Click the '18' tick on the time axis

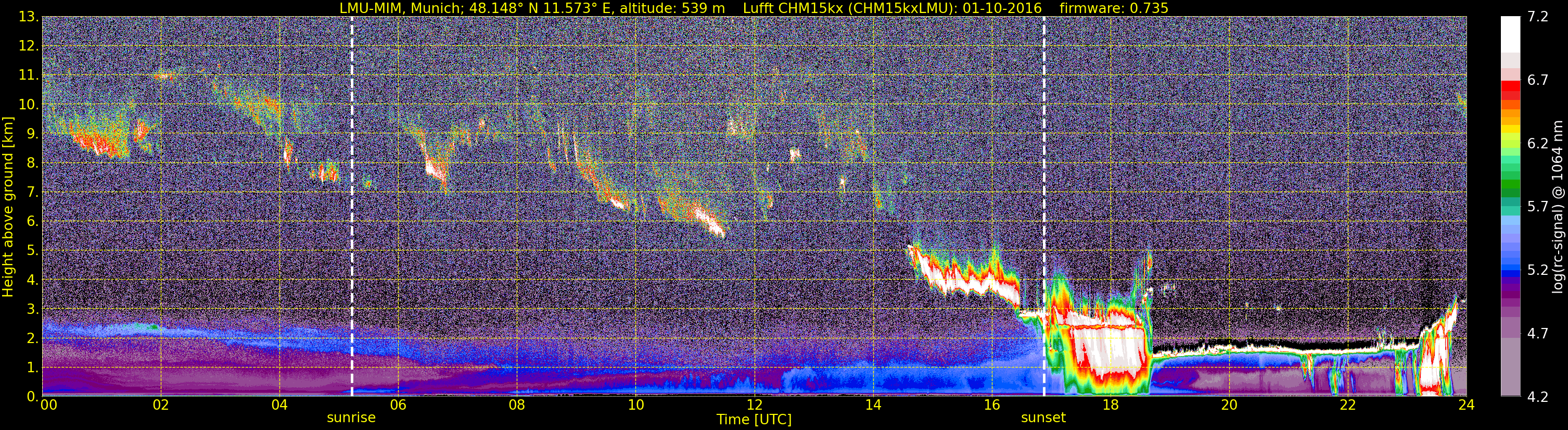coord(1110,406)
